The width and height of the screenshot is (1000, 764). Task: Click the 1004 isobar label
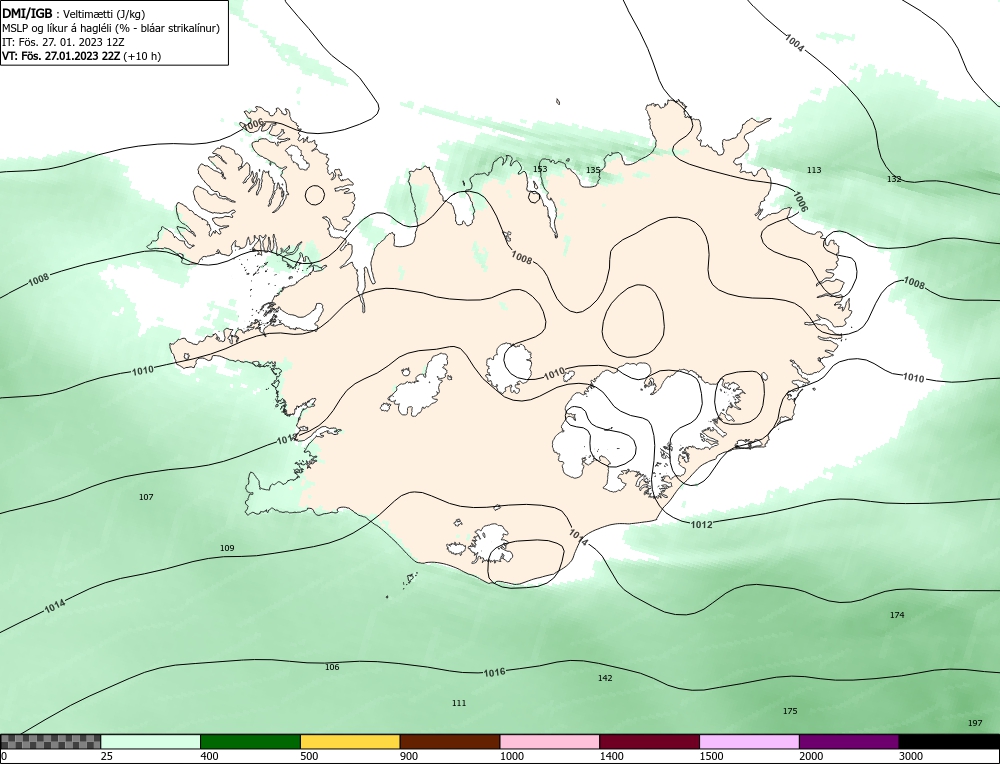click(794, 43)
